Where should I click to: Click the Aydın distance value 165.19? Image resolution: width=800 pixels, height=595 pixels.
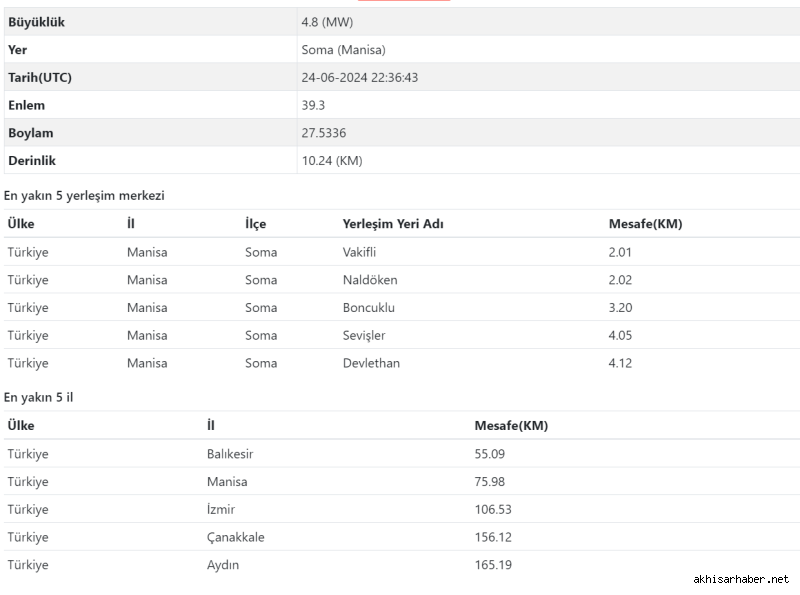[x=493, y=565]
